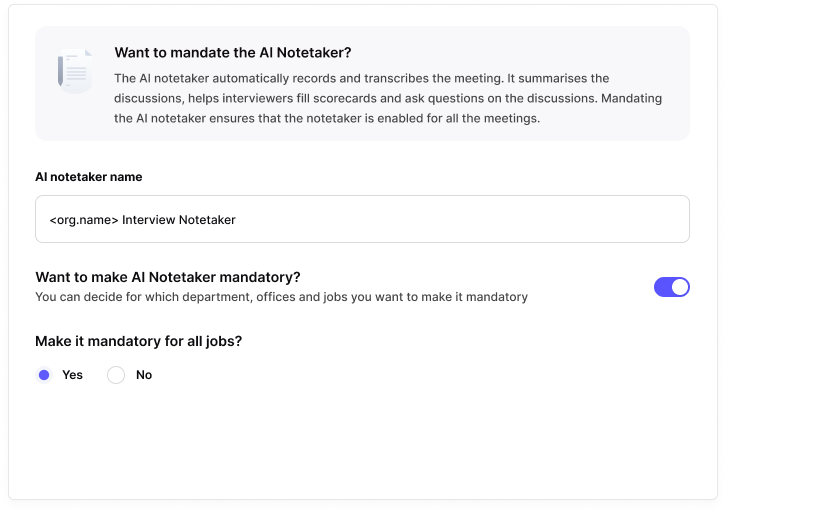Click the white knob of the mandatory switch
This screenshot has width=823, height=512.
[680, 287]
